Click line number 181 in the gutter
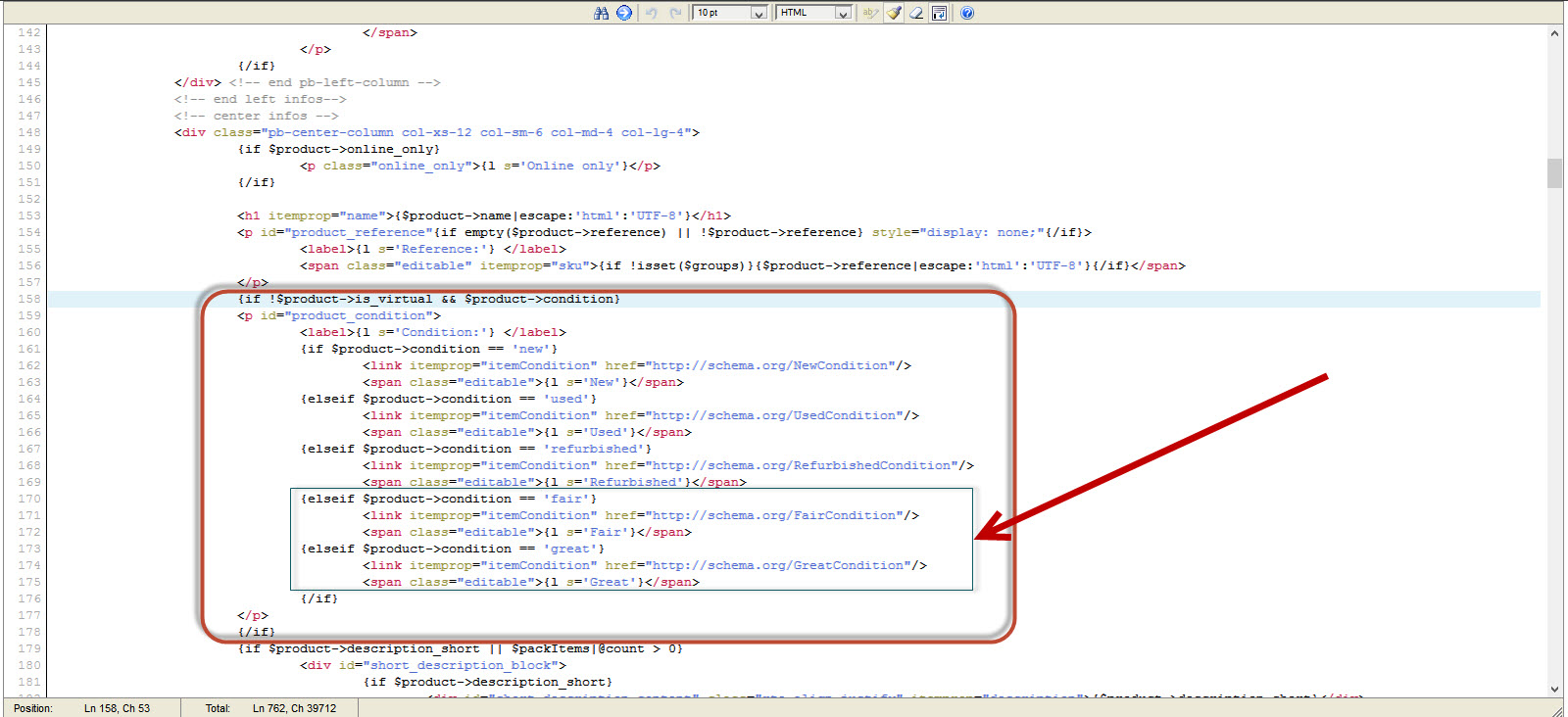This screenshot has width=1568, height=717. pyautogui.click(x=29, y=682)
